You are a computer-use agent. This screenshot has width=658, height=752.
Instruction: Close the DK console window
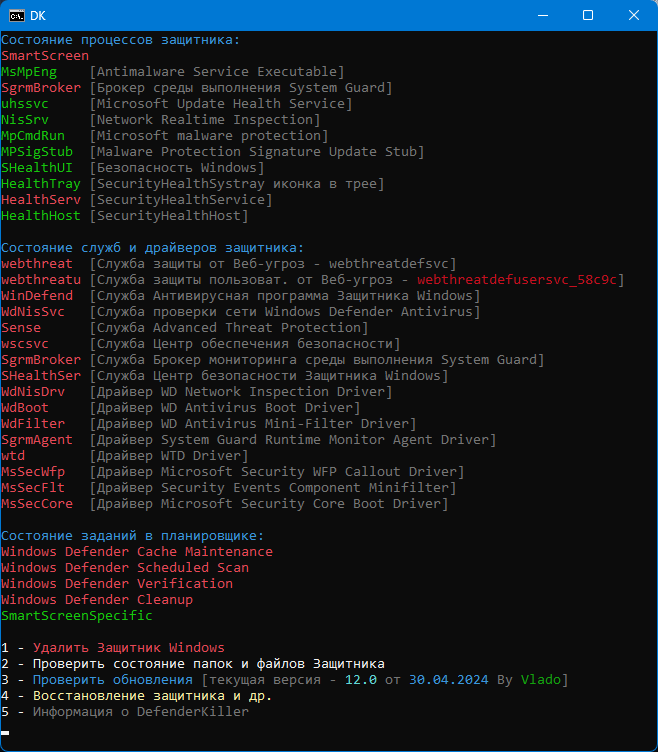634,15
